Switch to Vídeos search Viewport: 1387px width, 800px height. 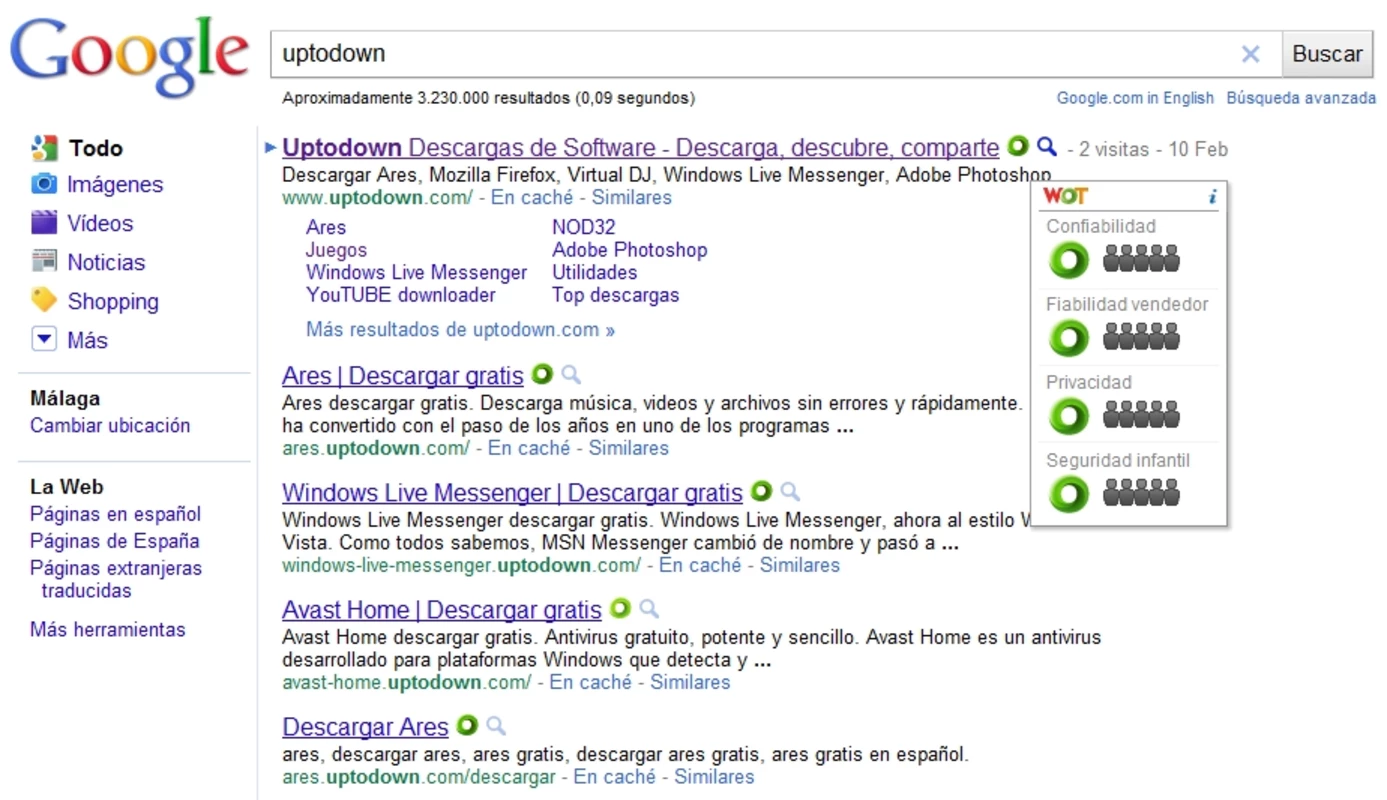pos(100,223)
